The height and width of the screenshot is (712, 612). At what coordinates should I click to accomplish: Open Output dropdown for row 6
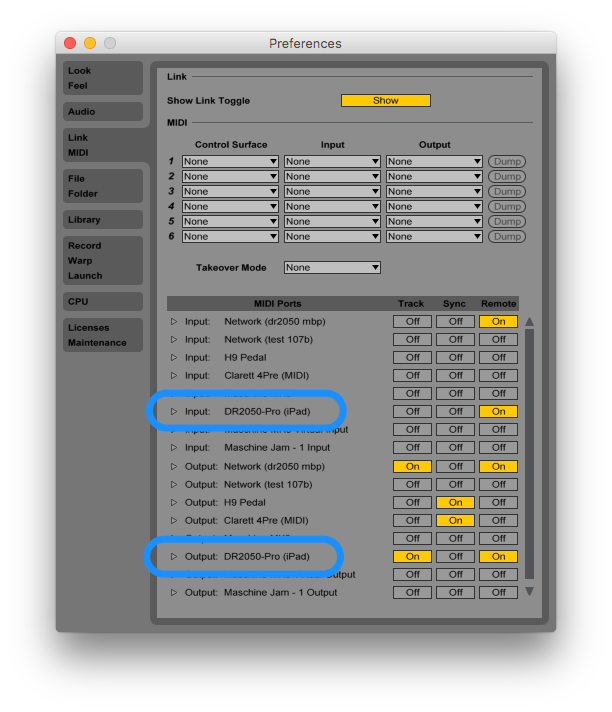point(434,237)
